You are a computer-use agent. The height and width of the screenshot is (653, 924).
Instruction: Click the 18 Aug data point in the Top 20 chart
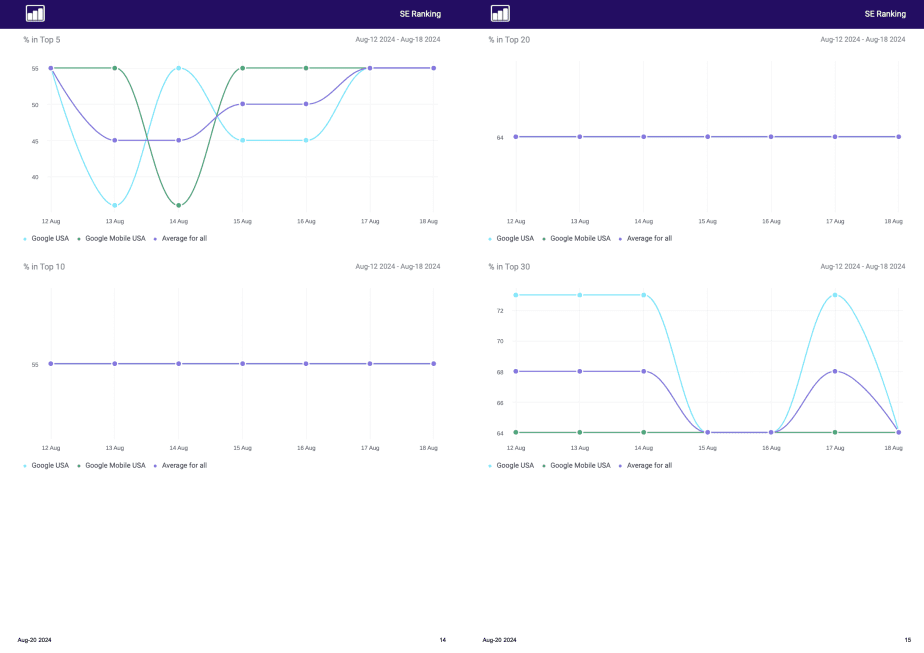tap(899, 137)
